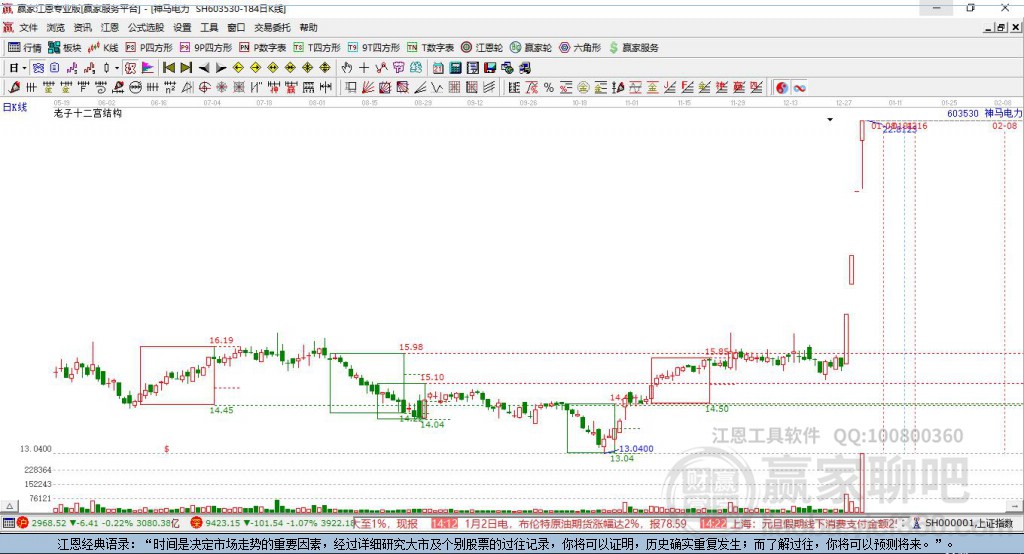This screenshot has width=1024, height=554.
Task: Open the 交易委托 menu
Action: tap(272, 27)
